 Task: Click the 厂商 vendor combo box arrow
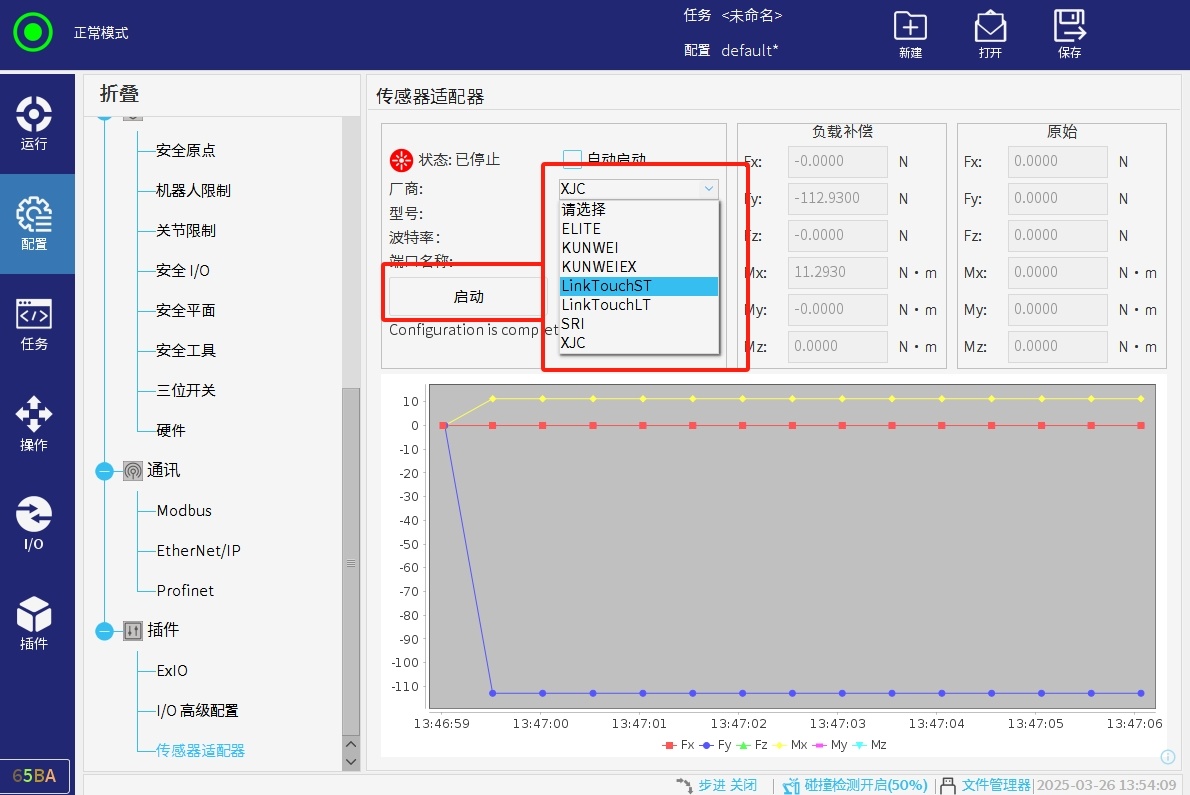pyautogui.click(x=708, y=188)
